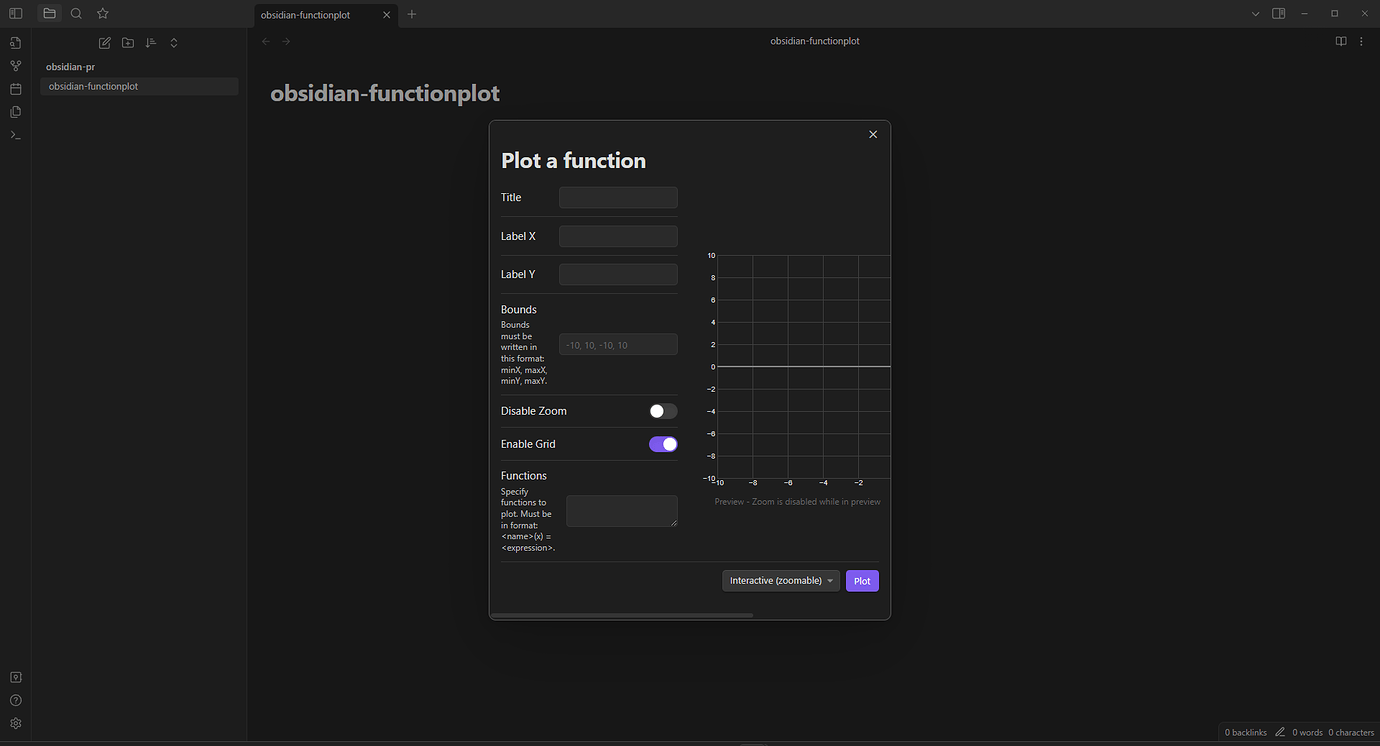The height and width of the screenshot is (746, 1380).
Task: Open the bookmarks star icon
Action: pyautogui.click(x=102, y=14)
